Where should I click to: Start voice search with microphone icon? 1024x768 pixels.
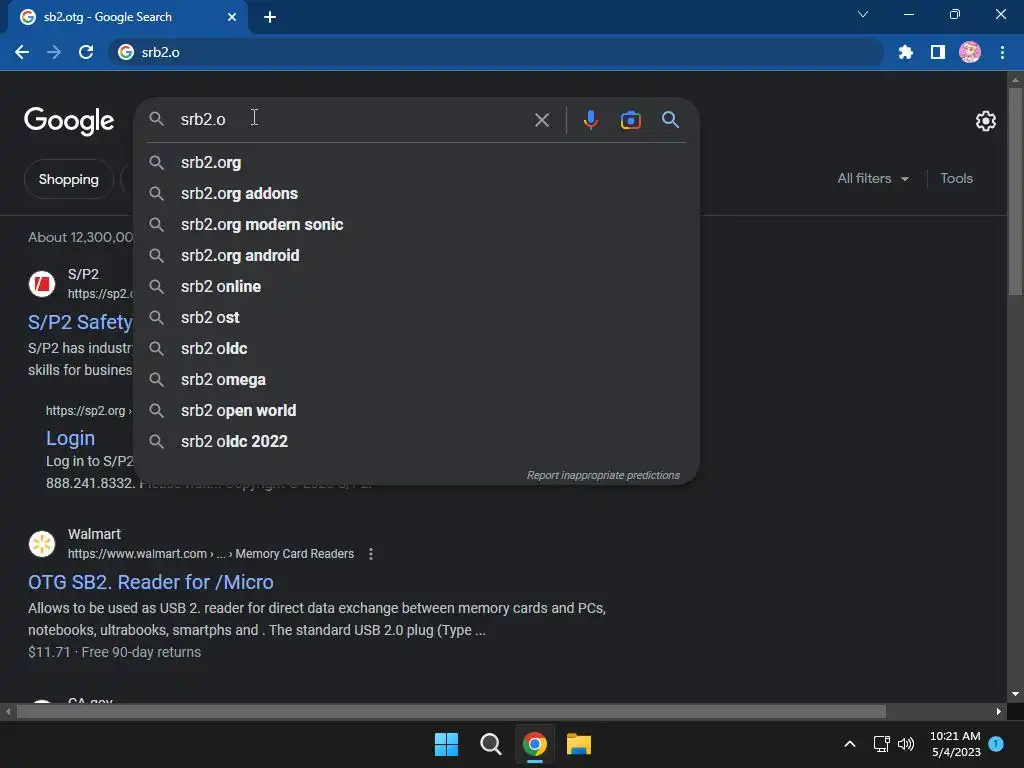(x=590, y=120)
